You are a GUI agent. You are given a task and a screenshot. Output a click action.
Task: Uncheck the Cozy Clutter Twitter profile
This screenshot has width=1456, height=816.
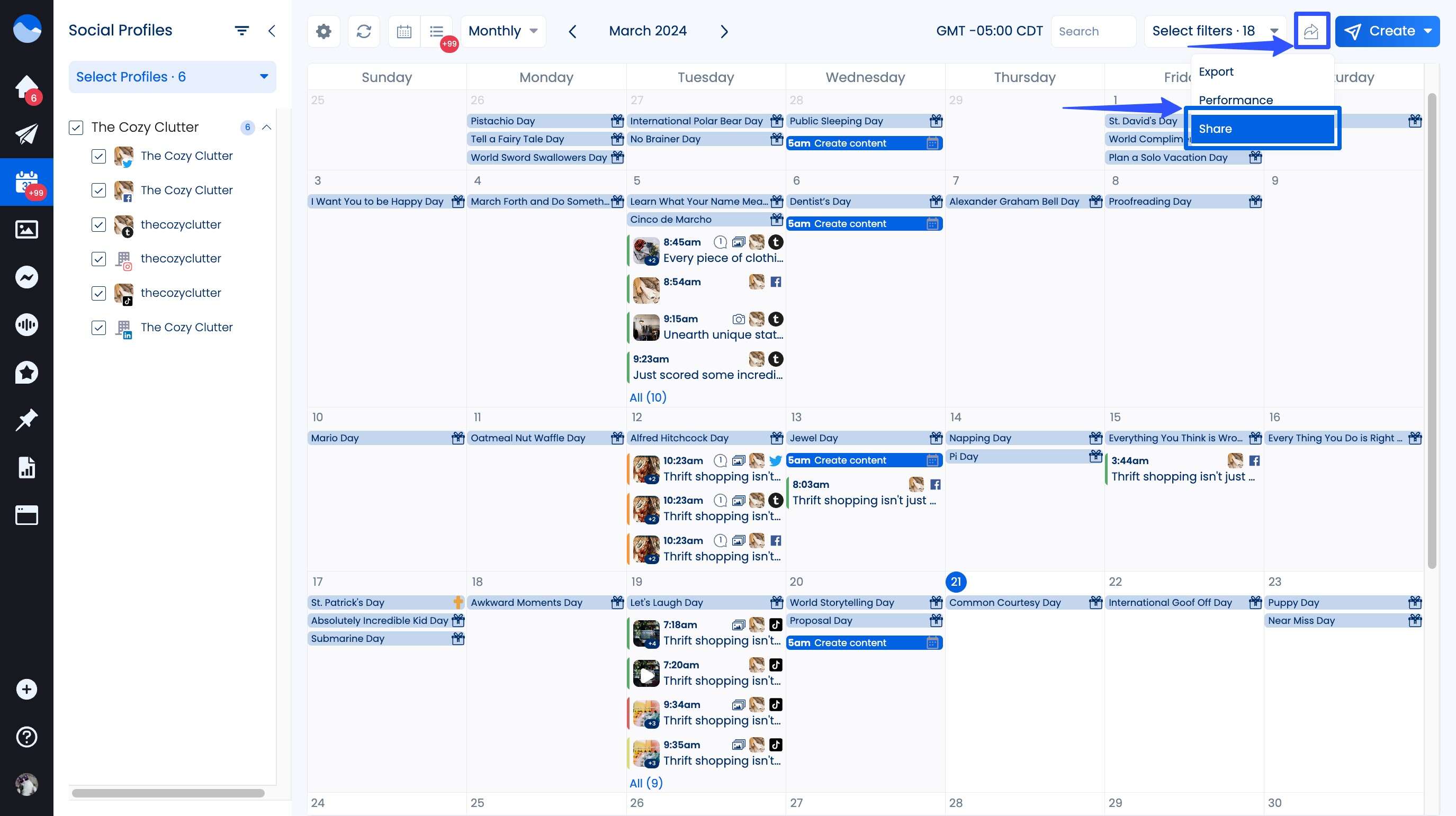(x=99, y=157)
